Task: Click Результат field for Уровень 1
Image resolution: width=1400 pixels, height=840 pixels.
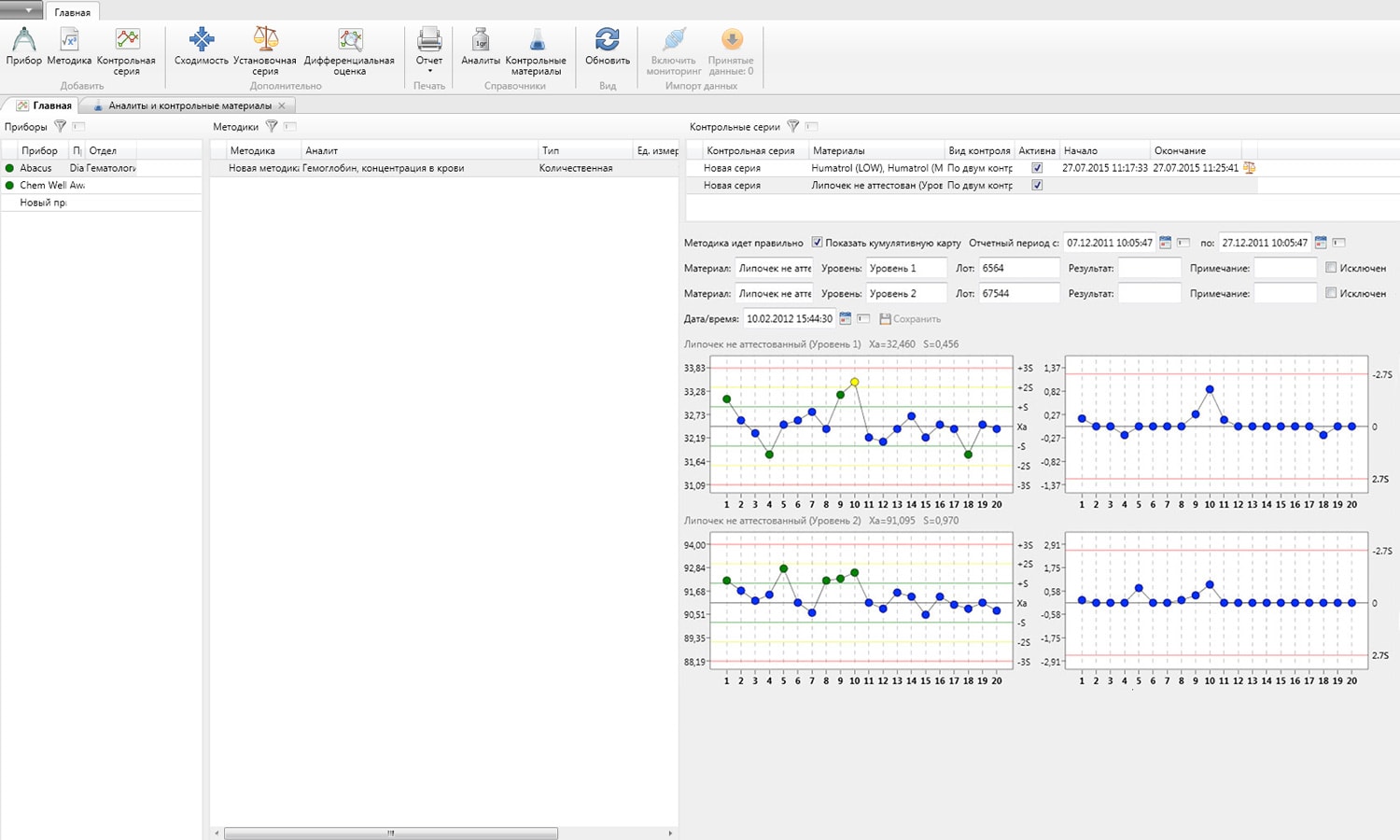Action: pyautogui.click(x=1150, y=268)
